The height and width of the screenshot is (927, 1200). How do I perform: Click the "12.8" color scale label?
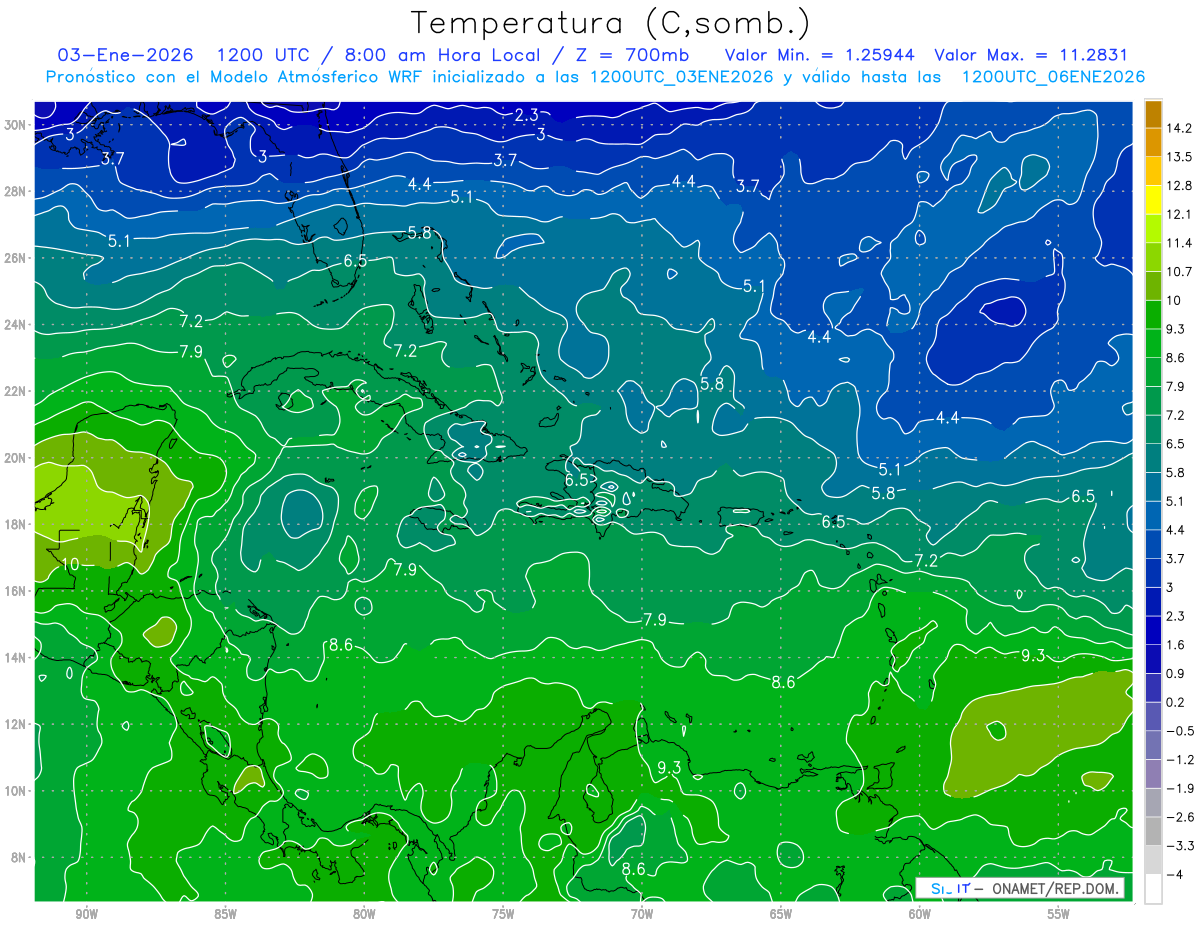(1180, 186)
